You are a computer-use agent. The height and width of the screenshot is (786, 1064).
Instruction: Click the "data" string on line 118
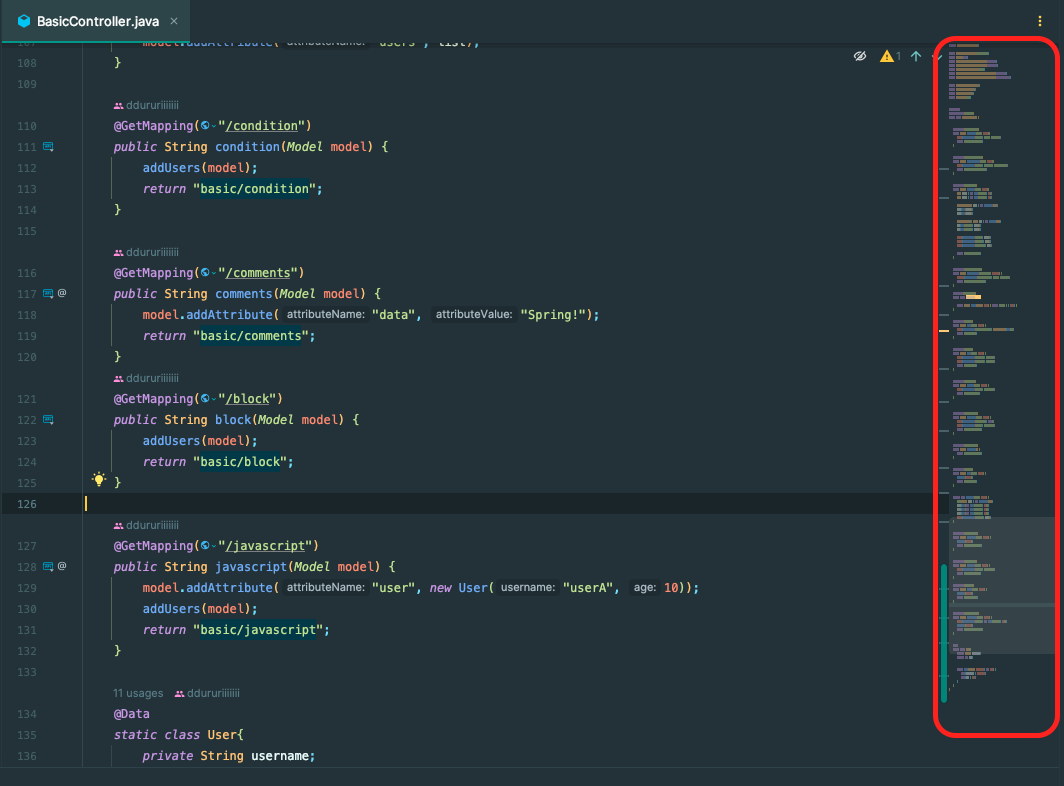[x=394, y=314]
